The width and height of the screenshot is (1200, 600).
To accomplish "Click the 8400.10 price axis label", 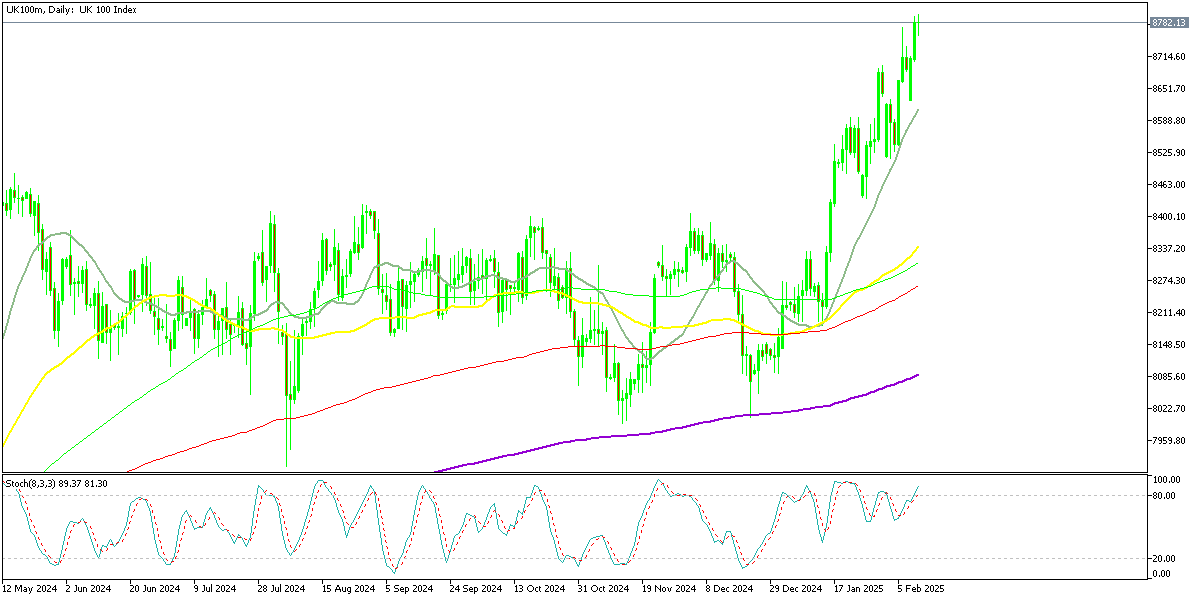I will [x=1167, y=217].
